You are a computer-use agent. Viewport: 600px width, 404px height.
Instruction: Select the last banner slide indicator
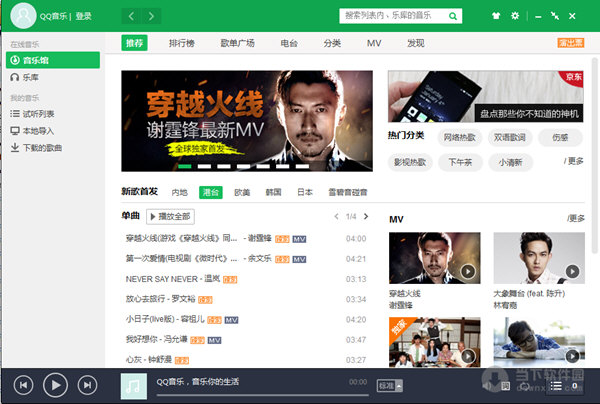(302, 166)
